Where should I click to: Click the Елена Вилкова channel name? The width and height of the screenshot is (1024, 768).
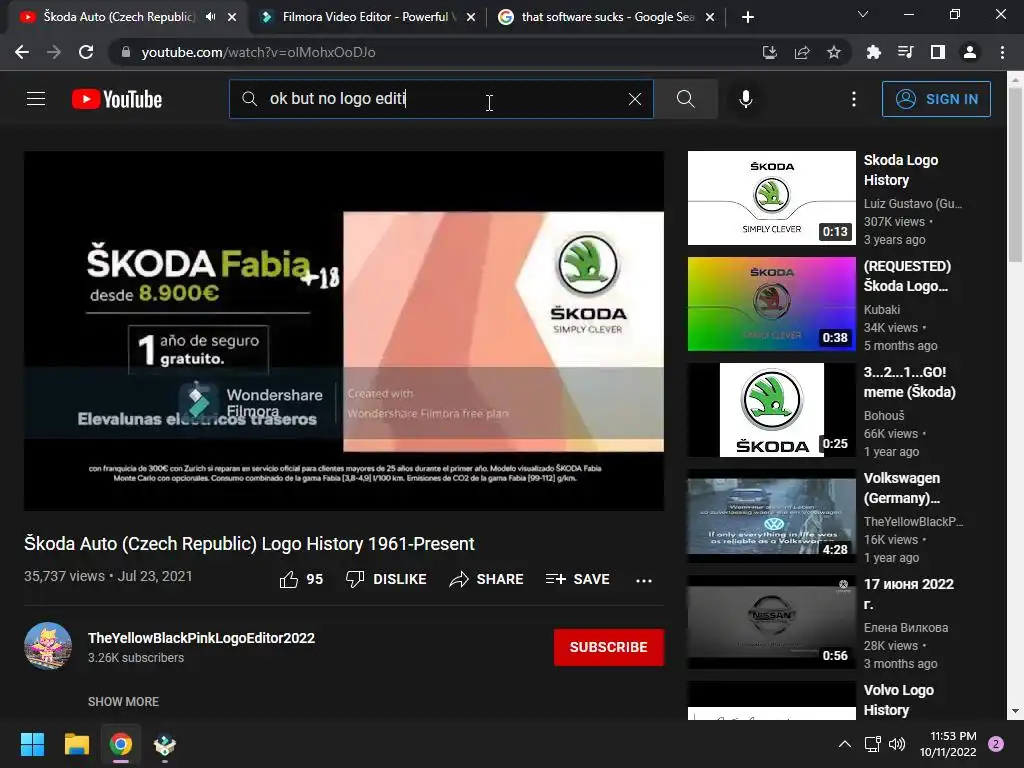[906, 628]
